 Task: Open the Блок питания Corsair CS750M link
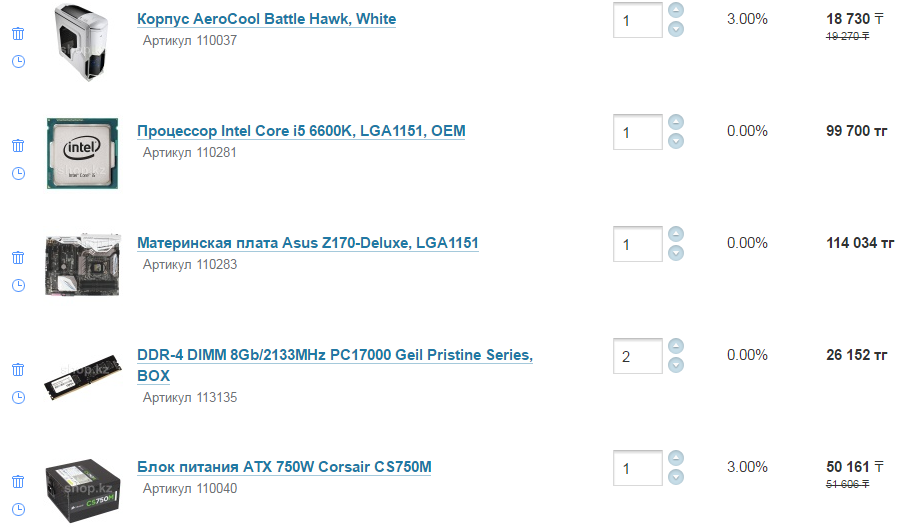284,467
